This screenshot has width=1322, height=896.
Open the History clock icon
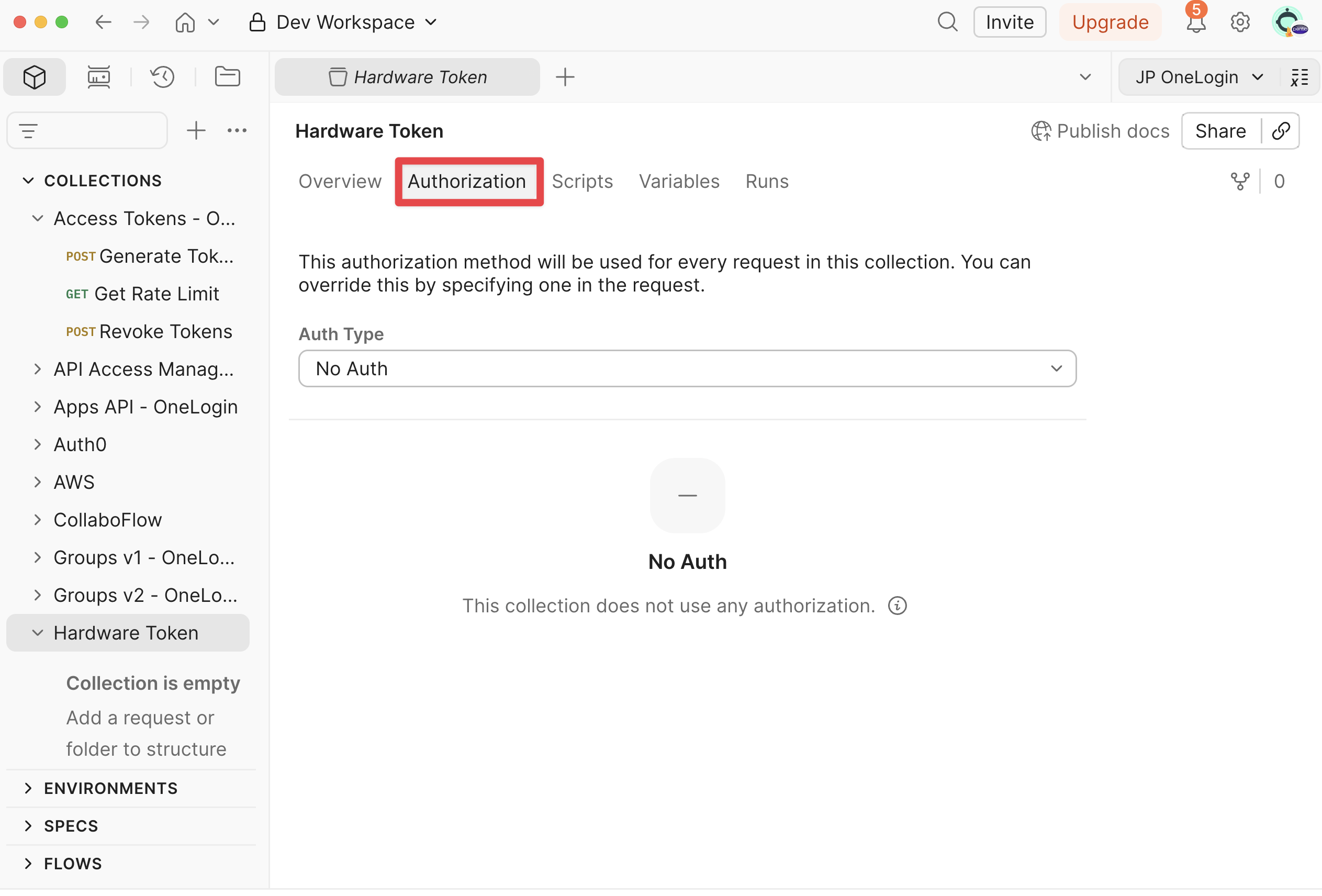pyautogui.click(x=163, y=77)
